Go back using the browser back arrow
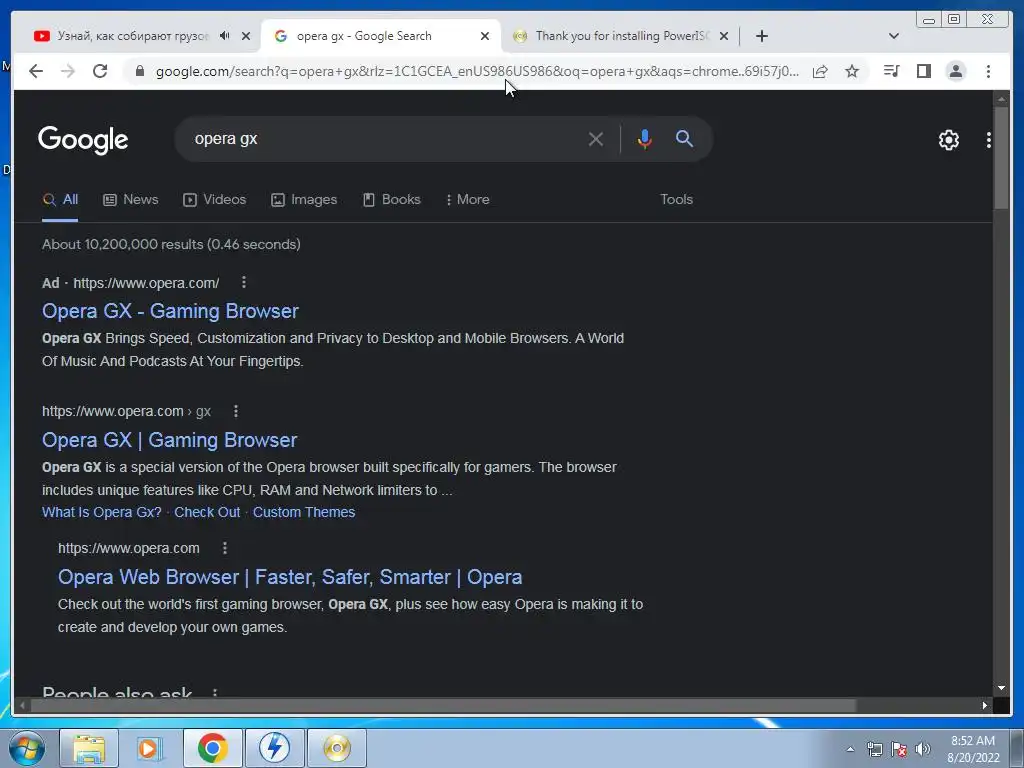The image size is (1024, 768). pos(36,71)
